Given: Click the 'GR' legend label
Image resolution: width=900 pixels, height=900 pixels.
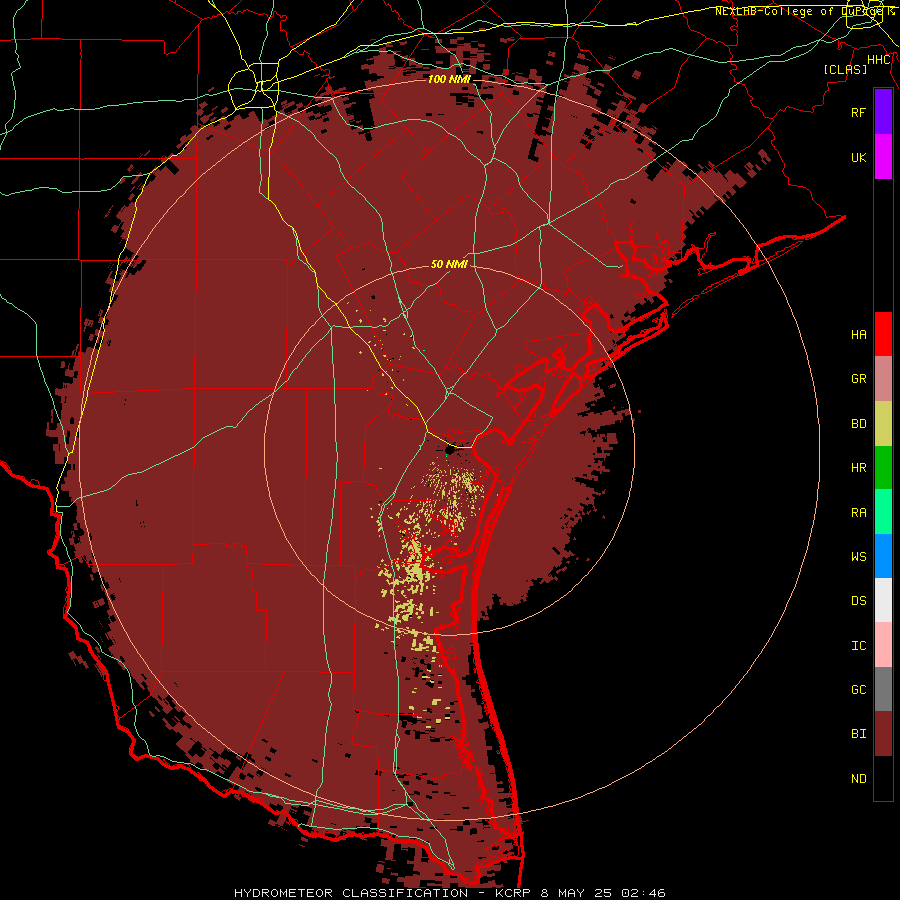Looking at the screenshot, I should pos(858,379).
